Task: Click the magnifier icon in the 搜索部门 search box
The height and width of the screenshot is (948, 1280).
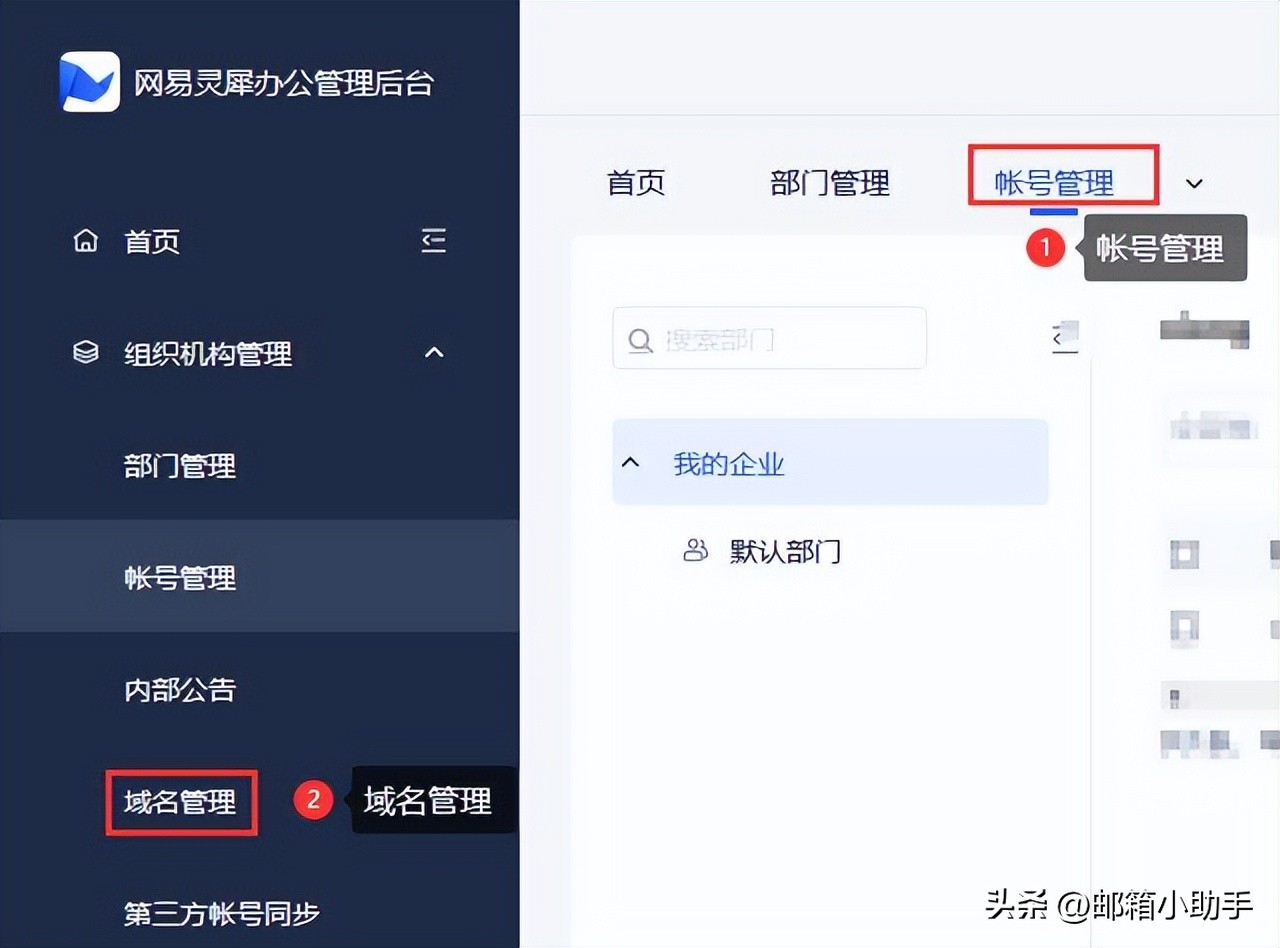Action: (640, 340)
